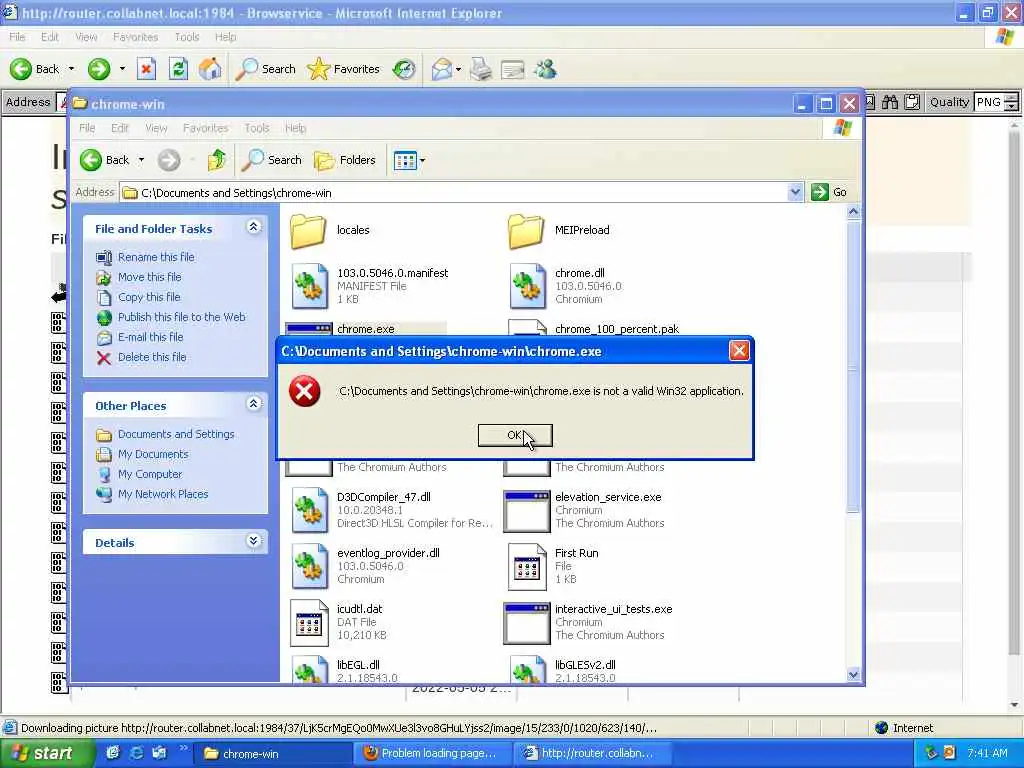1024x768 pixels.
Task: Open the IE File menu
Action: [x=17, y=37]
